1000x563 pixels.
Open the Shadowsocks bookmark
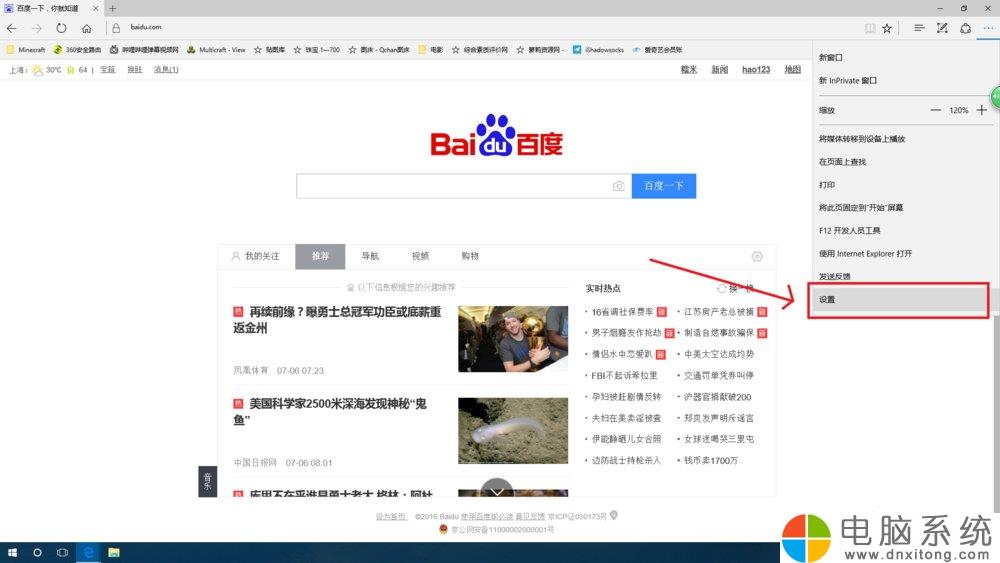[x=598, y=50]
